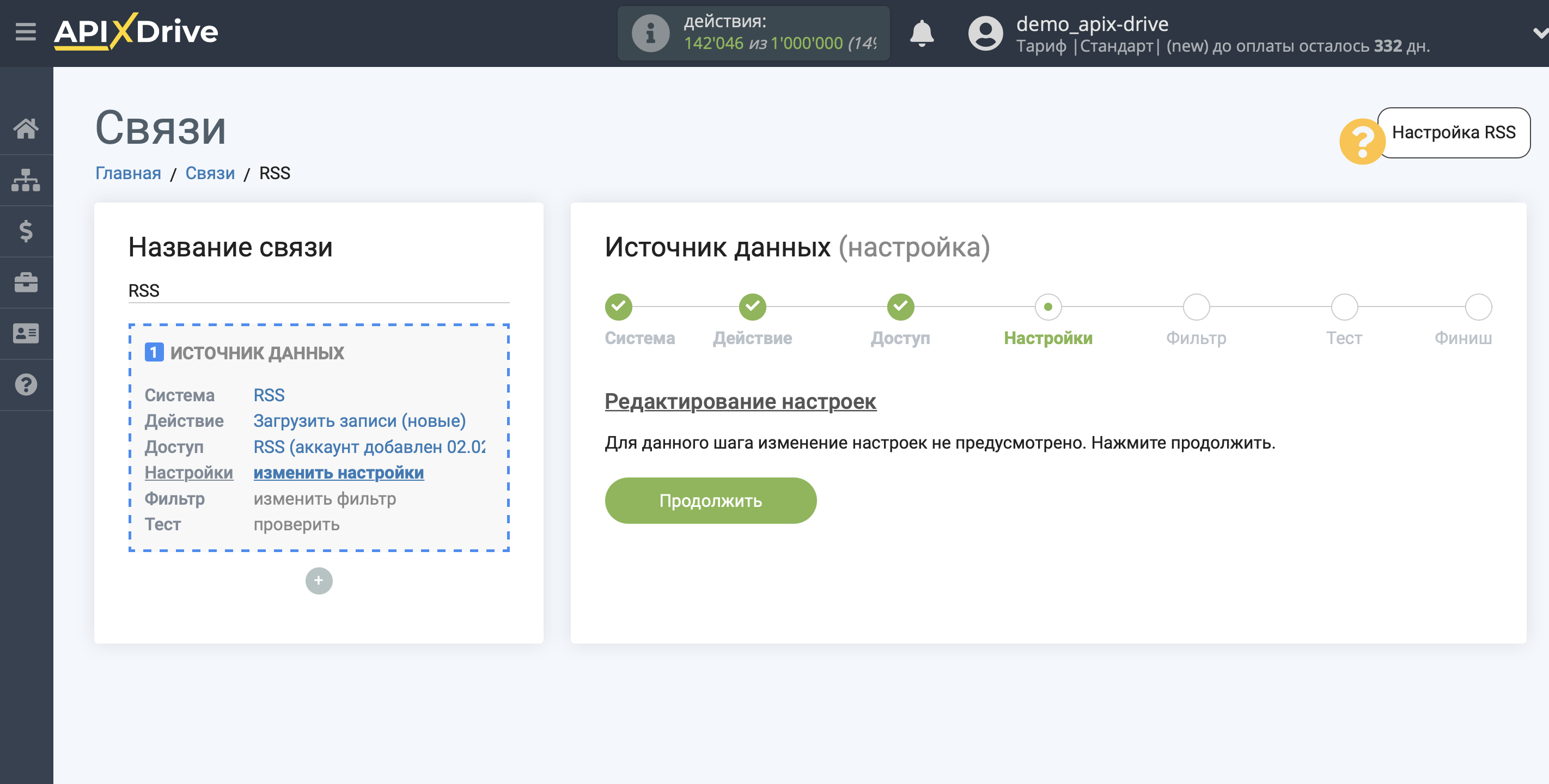Click the user avatar icon
Screen dimensions: 1549x784
click(985, 33)
